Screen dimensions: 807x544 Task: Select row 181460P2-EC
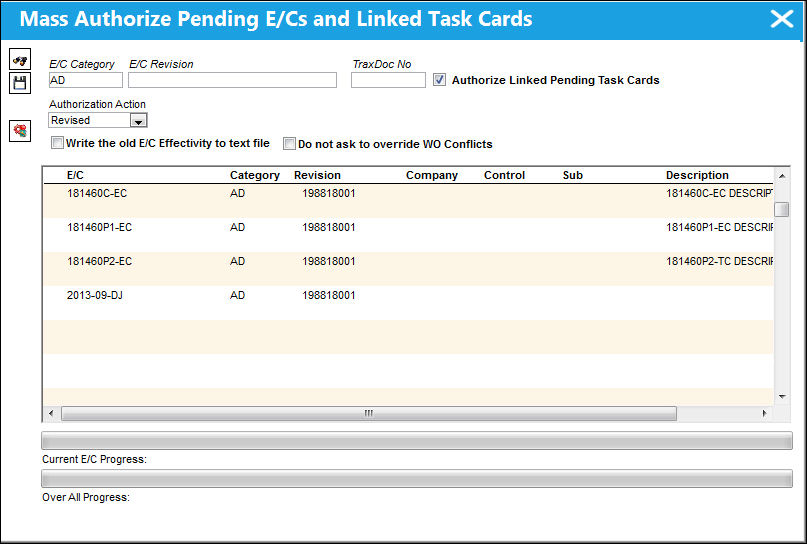pyautogui.click(x=408, y=269)
